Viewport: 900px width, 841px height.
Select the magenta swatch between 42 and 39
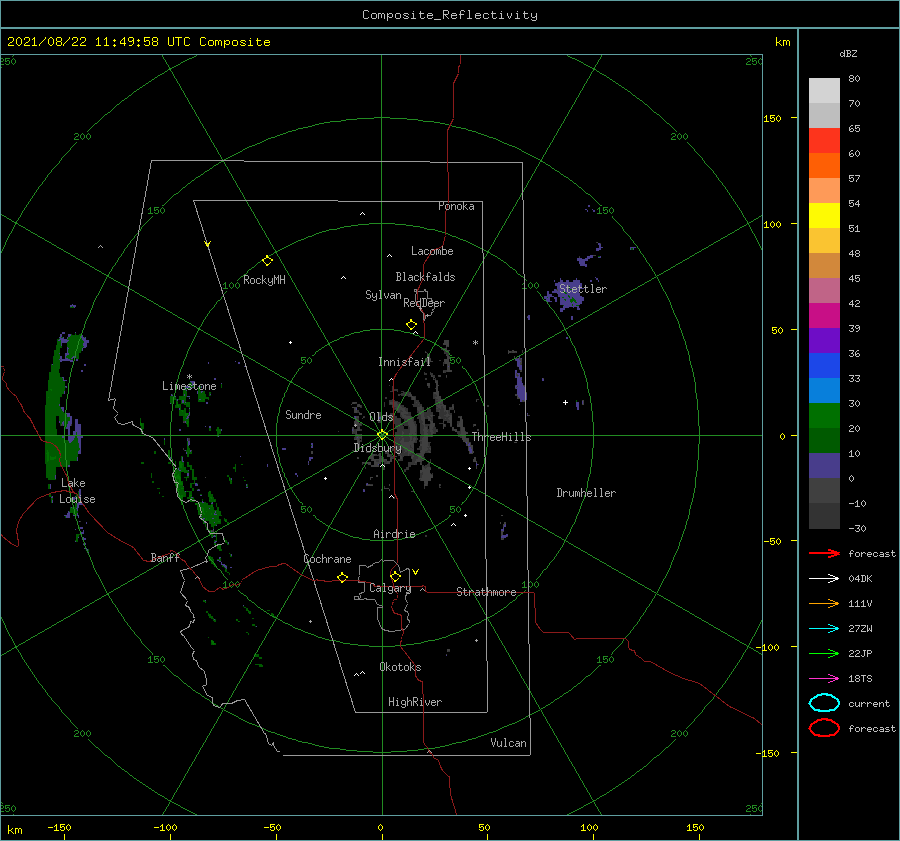(x=824, y=315)
